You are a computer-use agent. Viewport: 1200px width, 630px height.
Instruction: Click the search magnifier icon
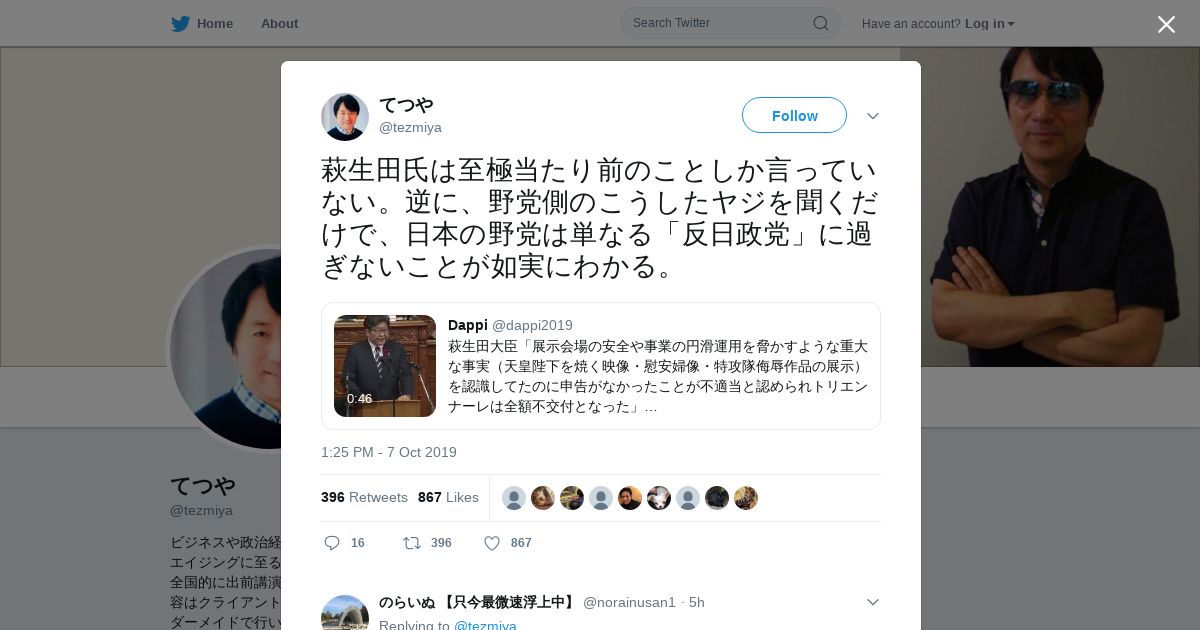(820, 23)
